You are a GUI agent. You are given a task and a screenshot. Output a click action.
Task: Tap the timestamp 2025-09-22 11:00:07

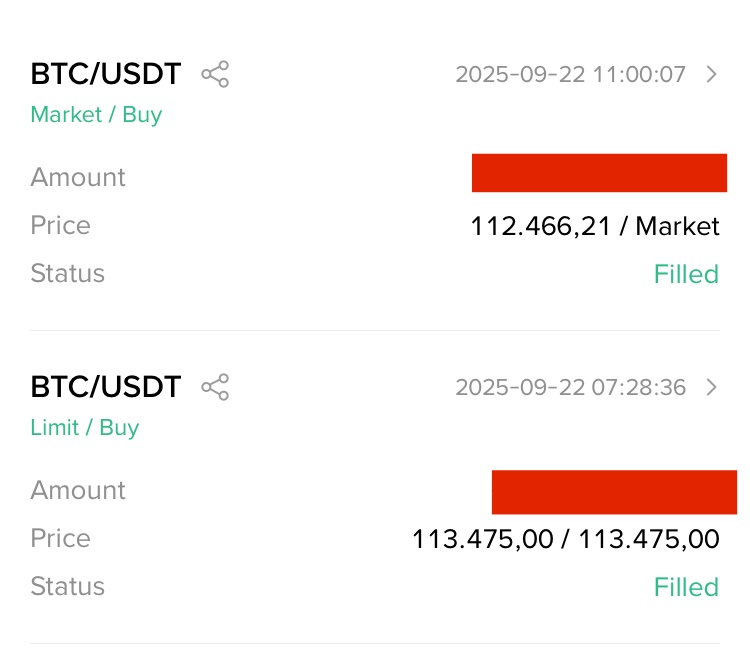click(571, 75)
